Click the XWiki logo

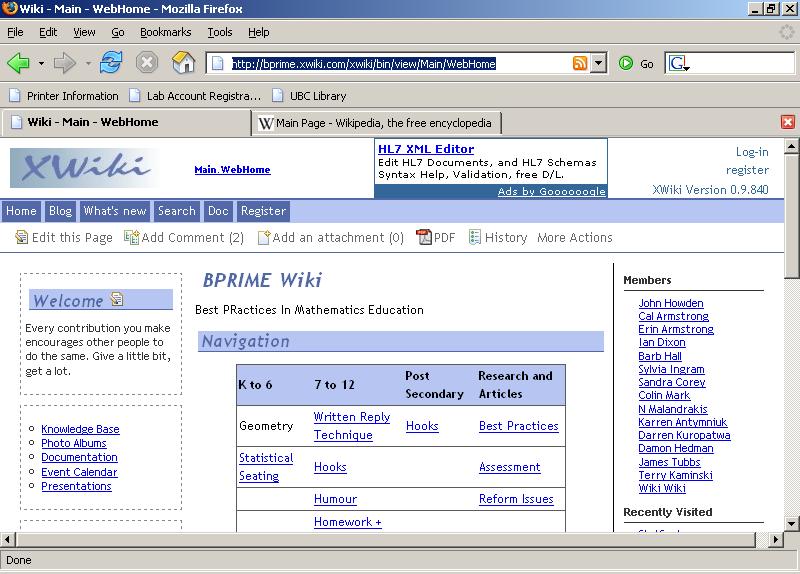pyautogui.click(x=84, y=168)
